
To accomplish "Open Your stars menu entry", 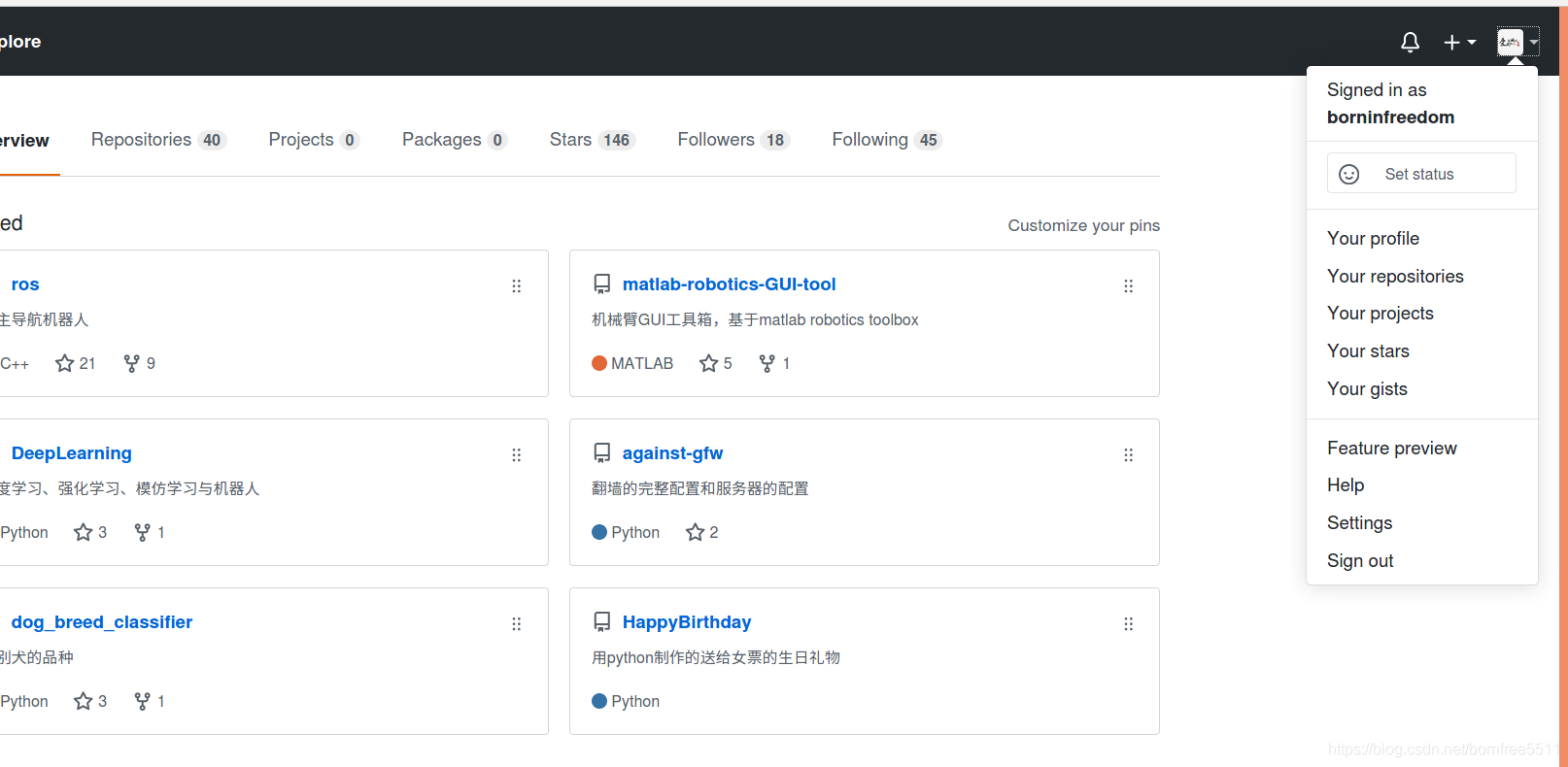I will pos(1368,350).
